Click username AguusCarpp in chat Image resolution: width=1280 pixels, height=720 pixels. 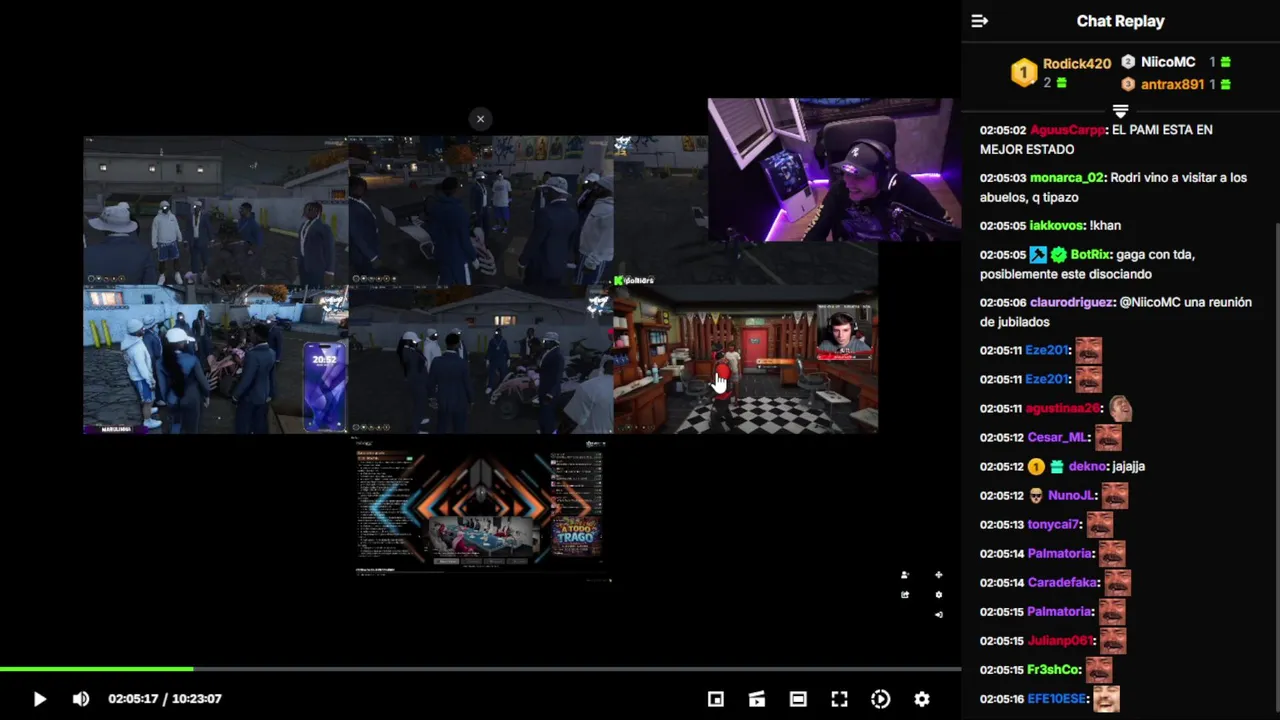click(1068, 130)
